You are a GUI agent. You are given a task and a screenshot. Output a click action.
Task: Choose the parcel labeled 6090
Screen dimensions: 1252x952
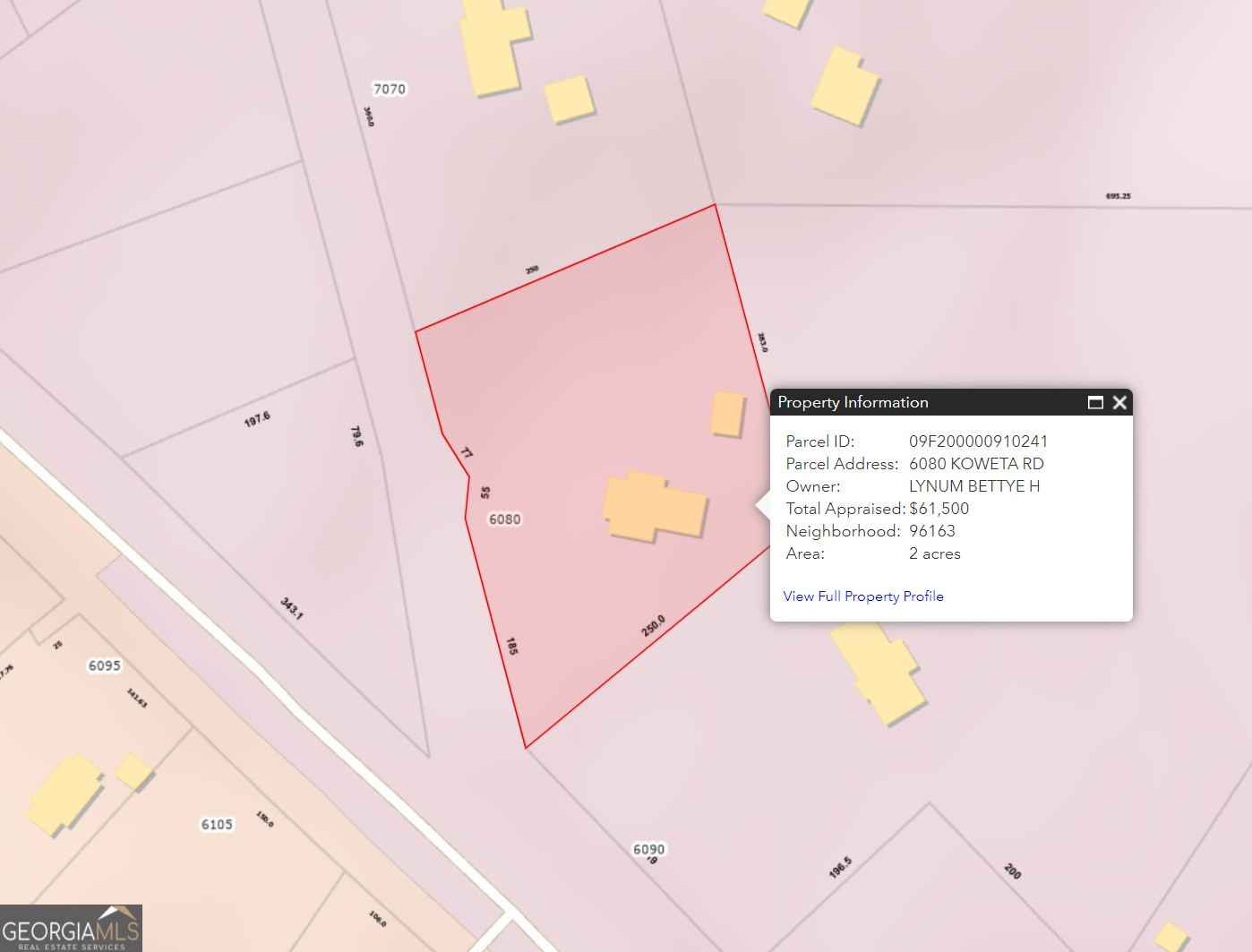click(649, 849)
